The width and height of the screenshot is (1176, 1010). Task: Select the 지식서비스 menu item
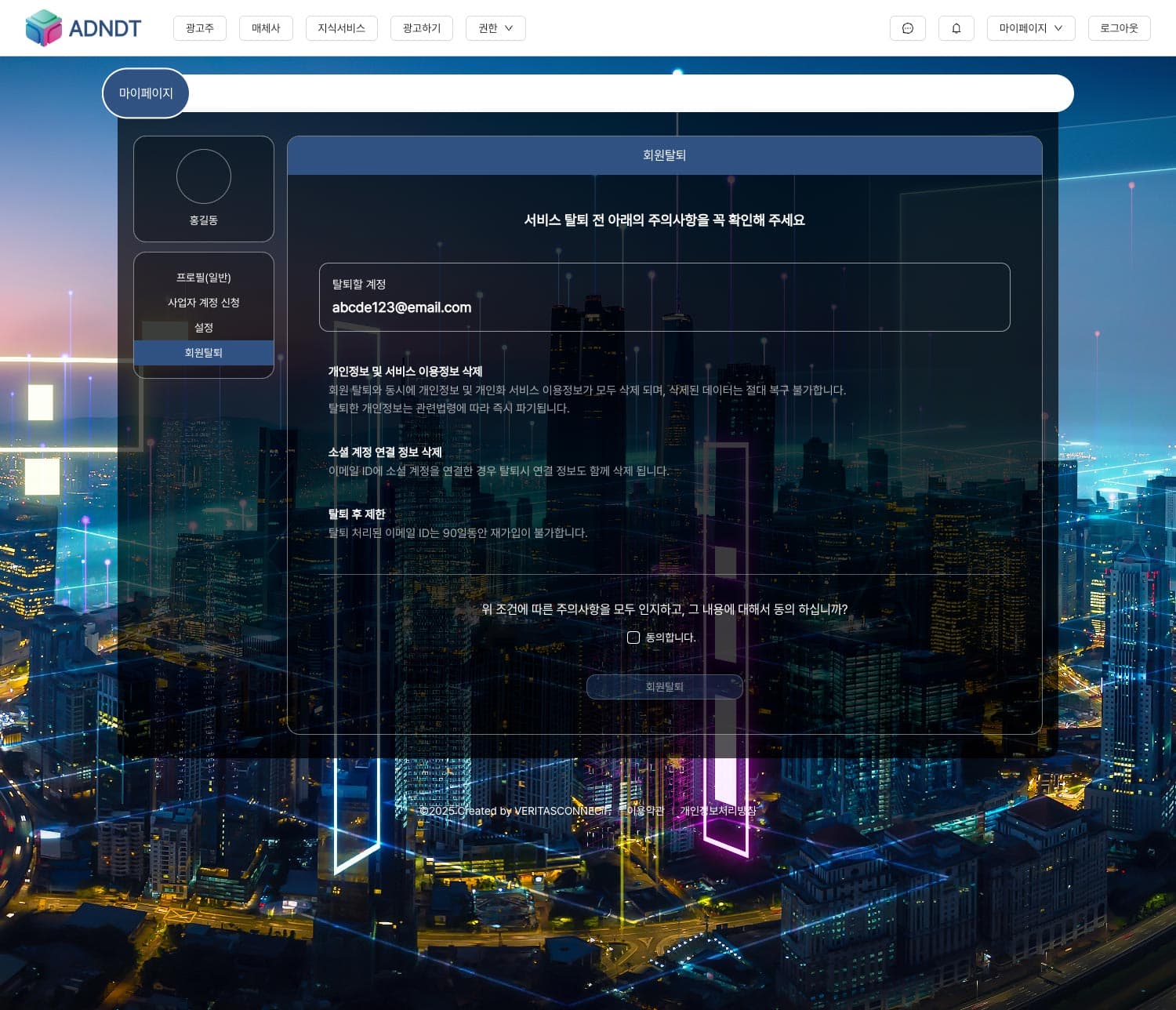341,28
